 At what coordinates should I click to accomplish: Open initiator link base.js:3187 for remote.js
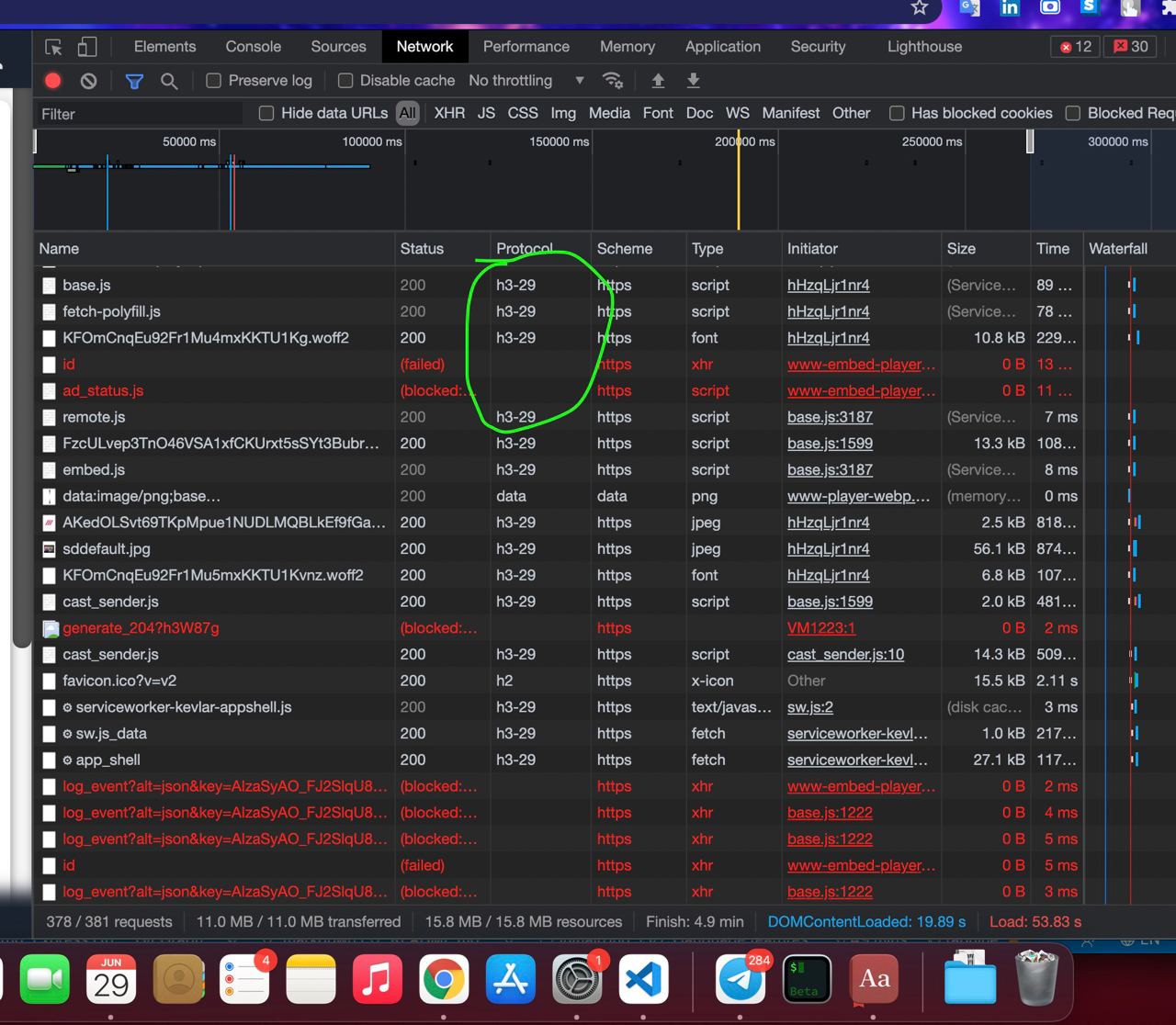click(x=830, y=417)
